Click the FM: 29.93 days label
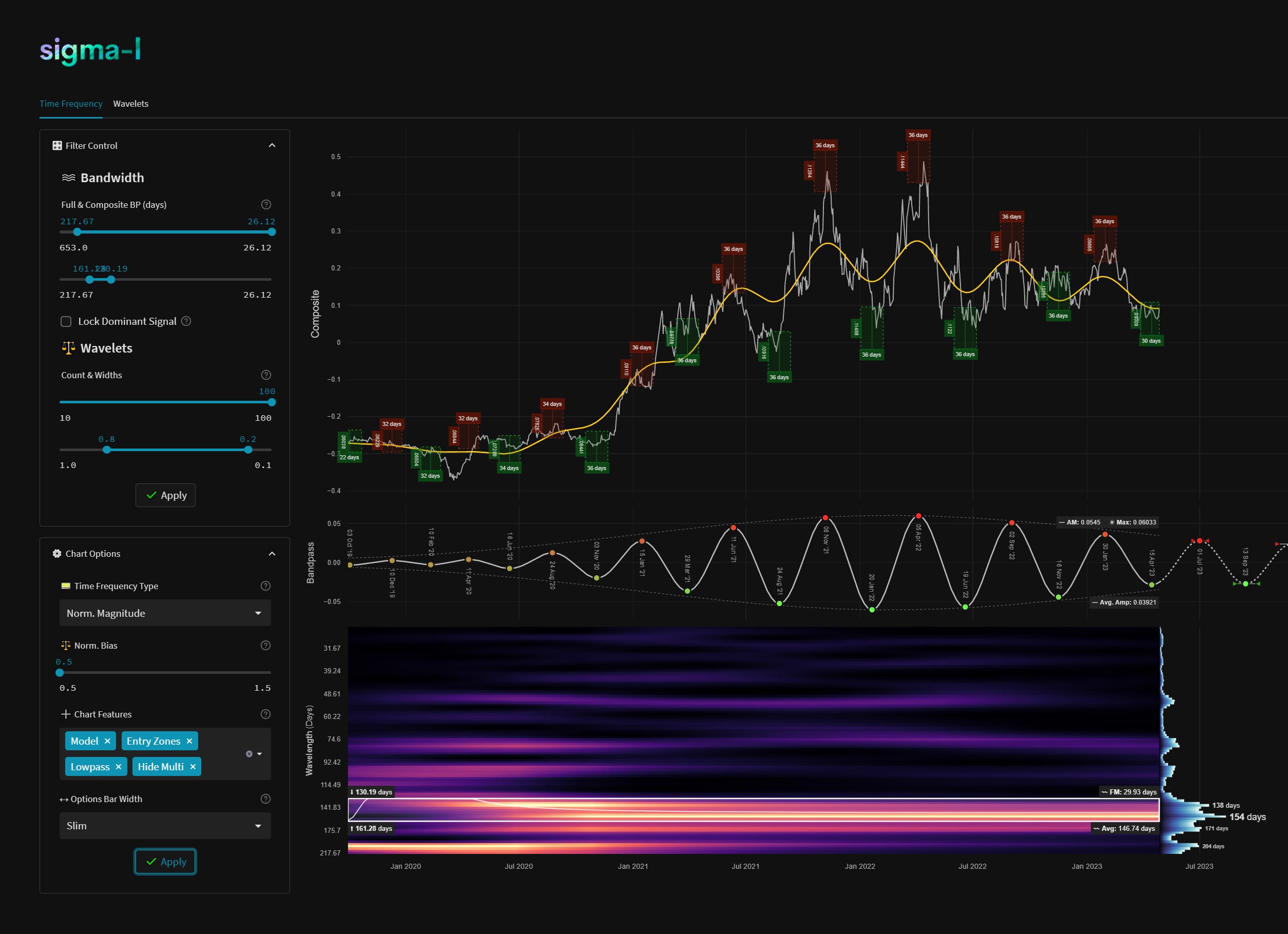 (1129, 792)
